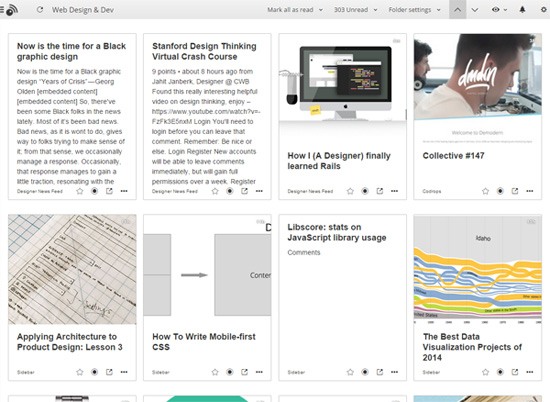
Task: Open 'Libscore: stats on JavaScript library usage'
Action: 337,233
